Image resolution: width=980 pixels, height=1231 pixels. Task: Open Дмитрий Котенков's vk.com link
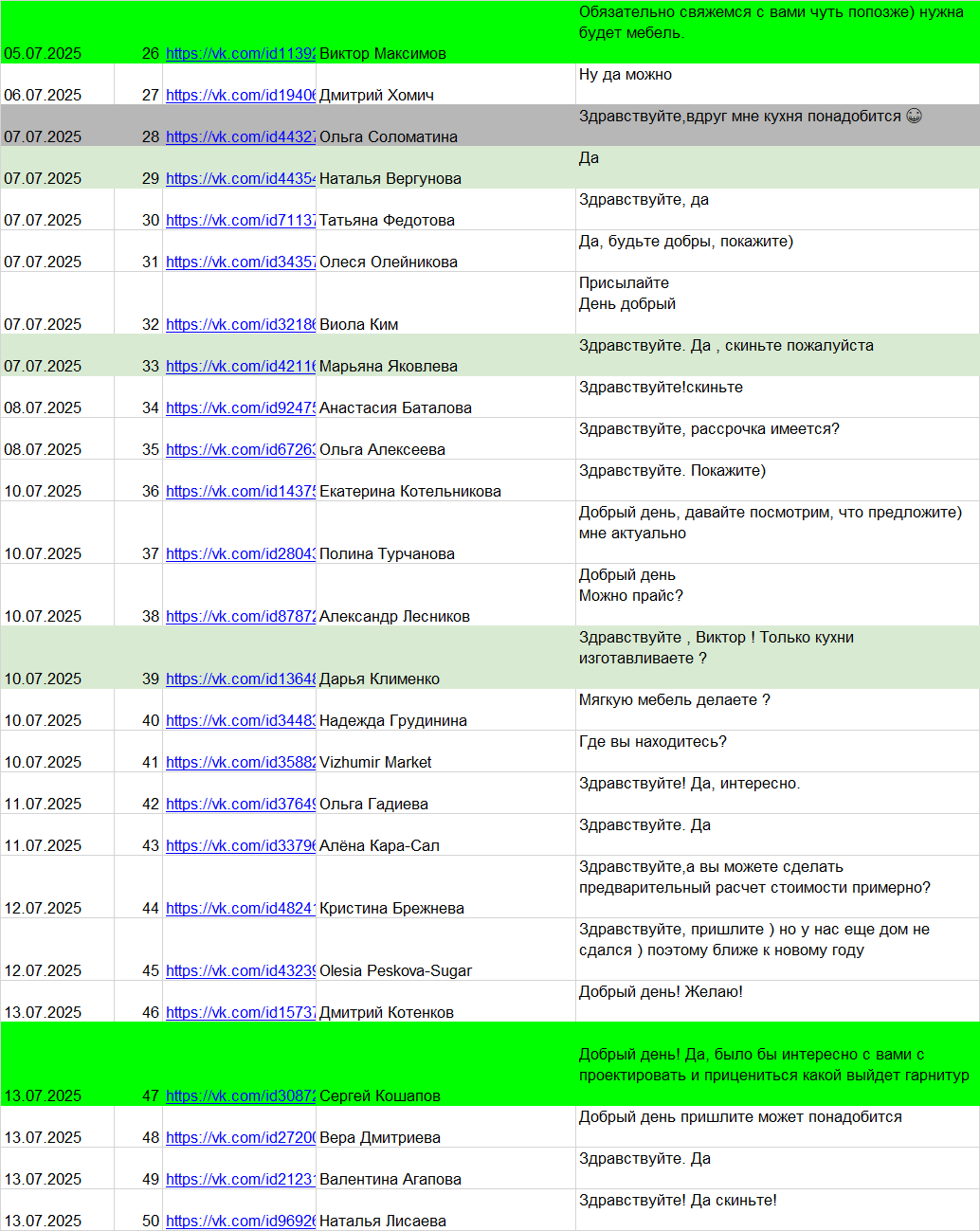[x=241, y=1013]
